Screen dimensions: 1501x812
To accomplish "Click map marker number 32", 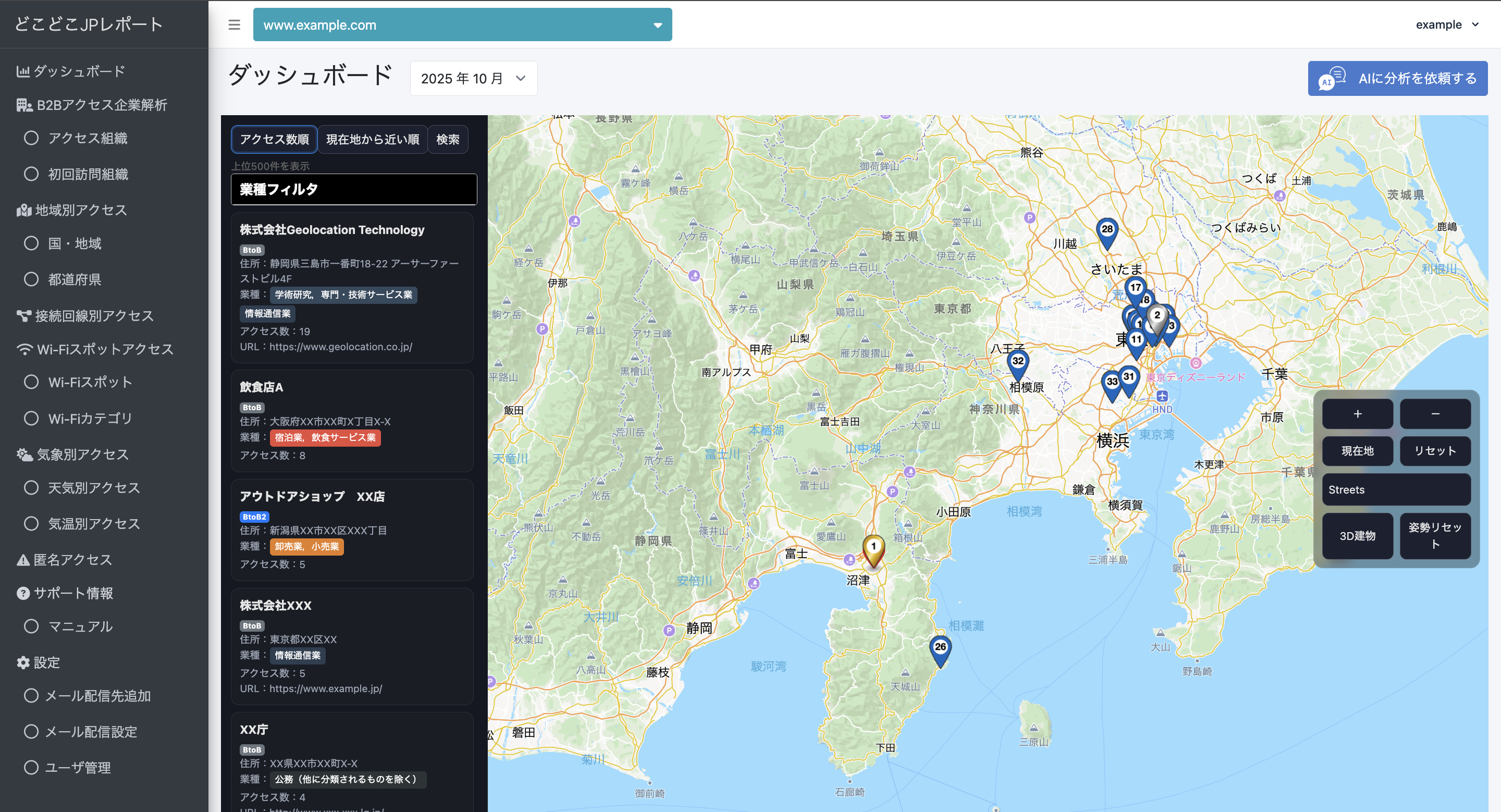I will 1017,362.
